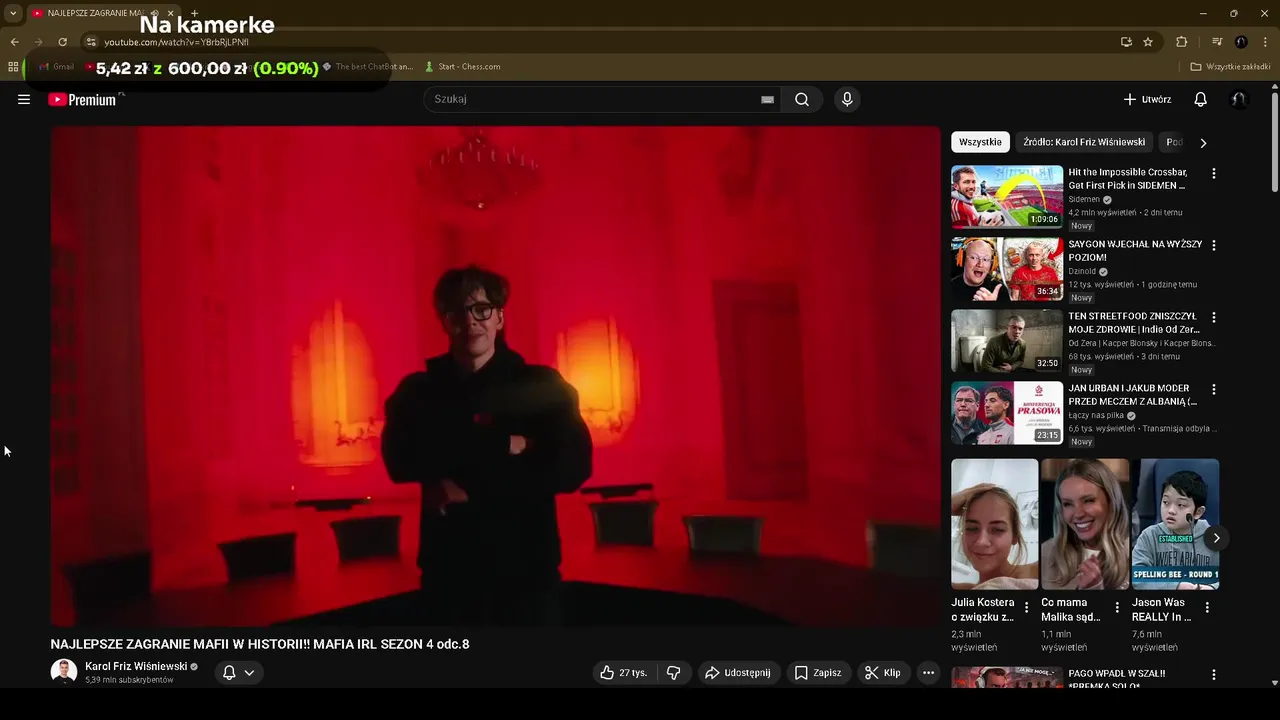Open the Start - Chess.com bookmark

pos(462,67)
